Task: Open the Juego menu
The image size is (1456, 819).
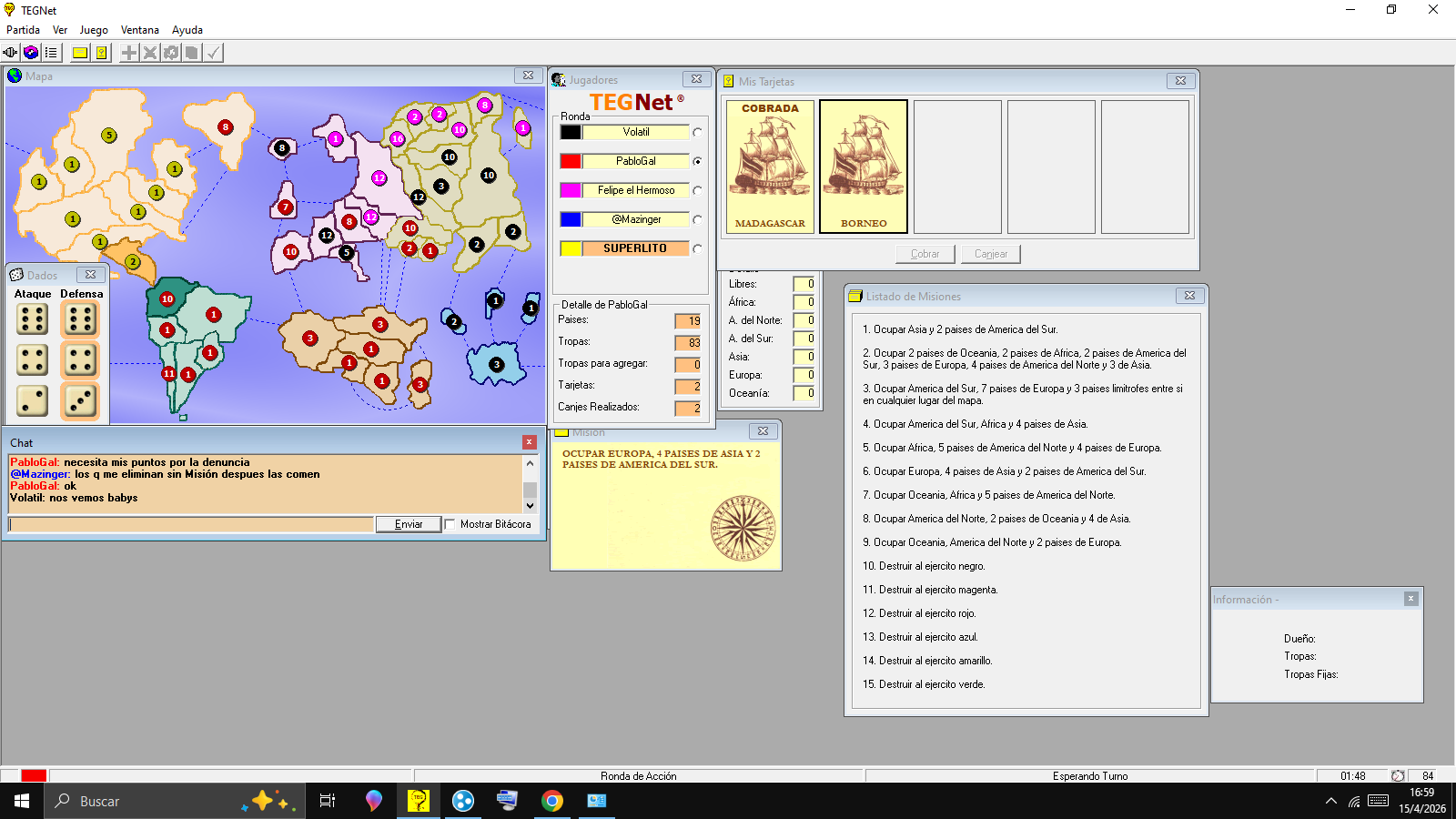Action: click(x=94, y=30)
